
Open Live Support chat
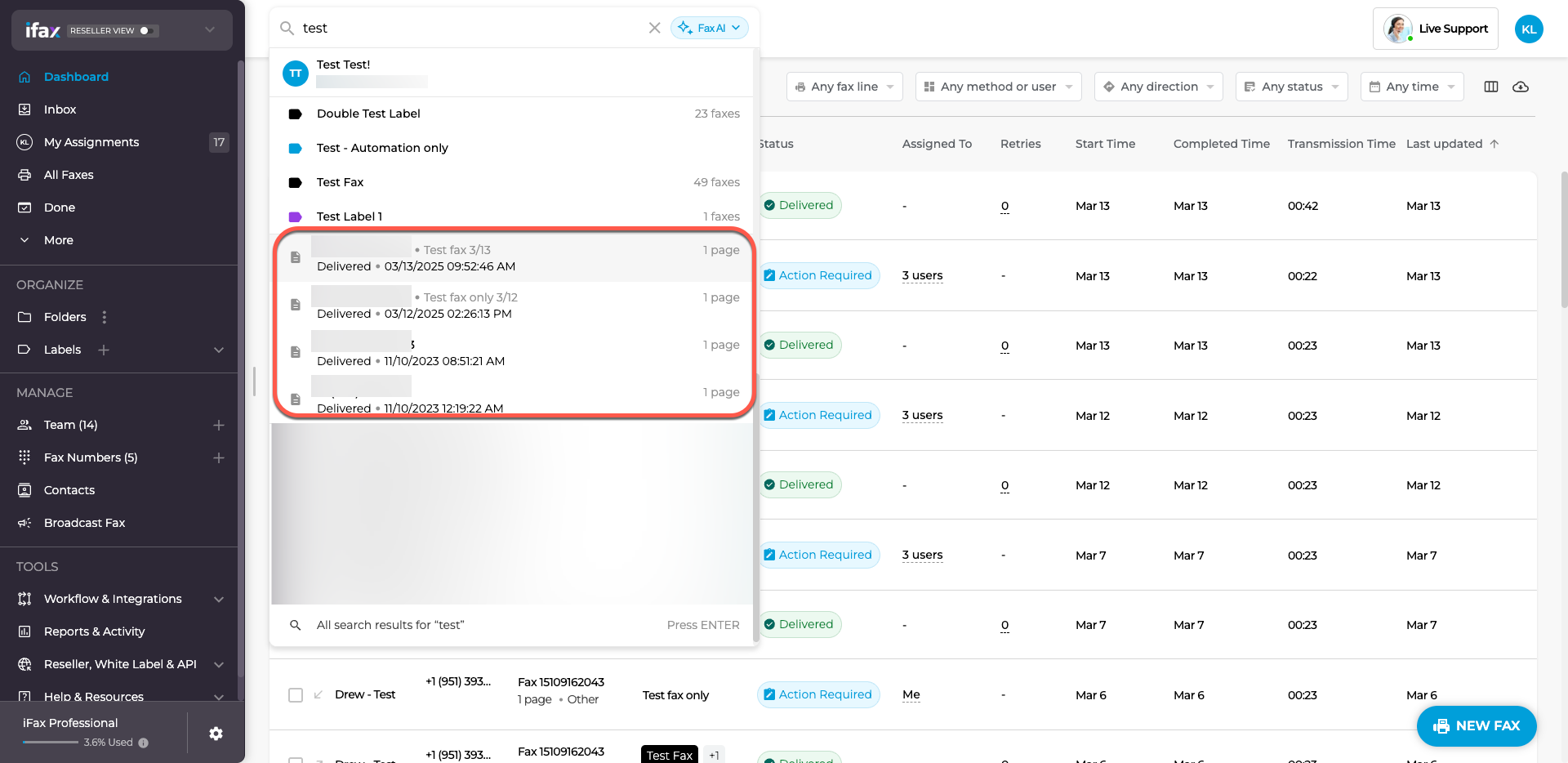(x=1436, y=29)
